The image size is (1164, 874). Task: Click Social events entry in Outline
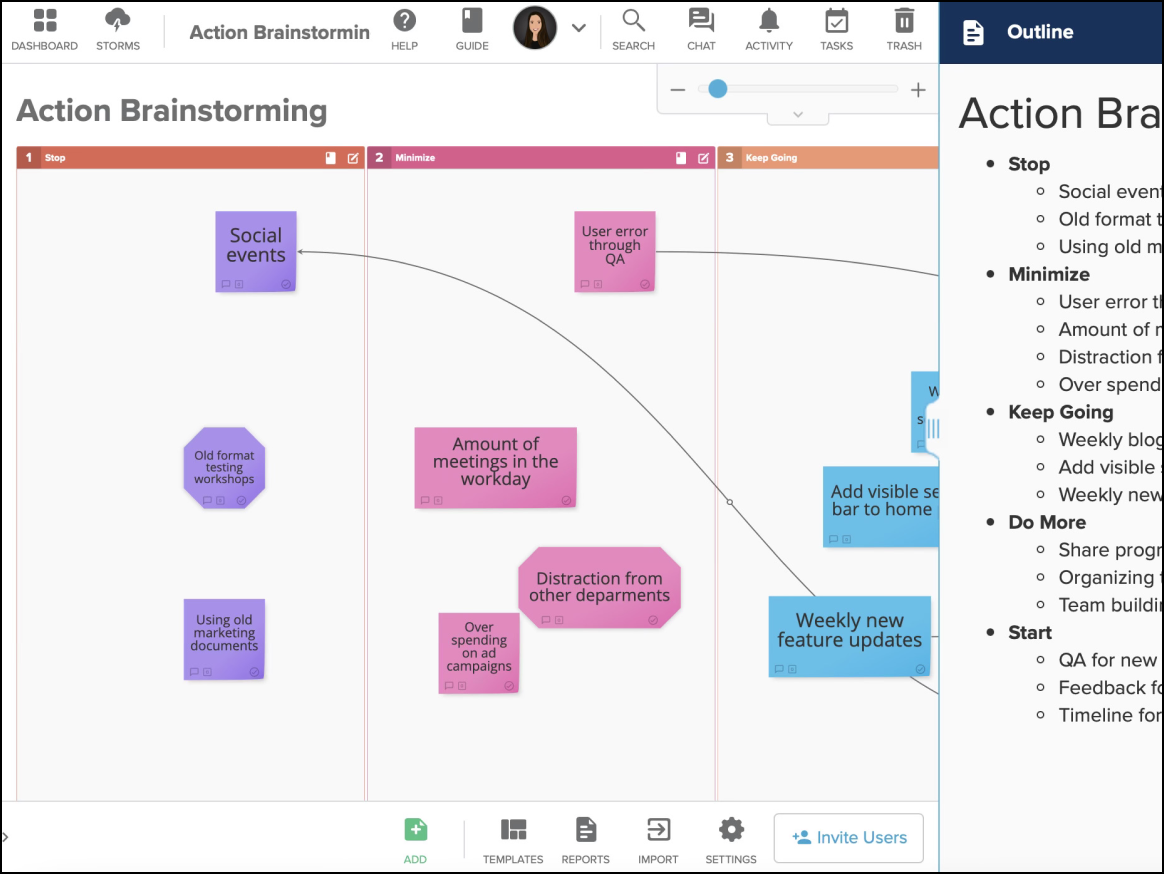(1110, 192)
